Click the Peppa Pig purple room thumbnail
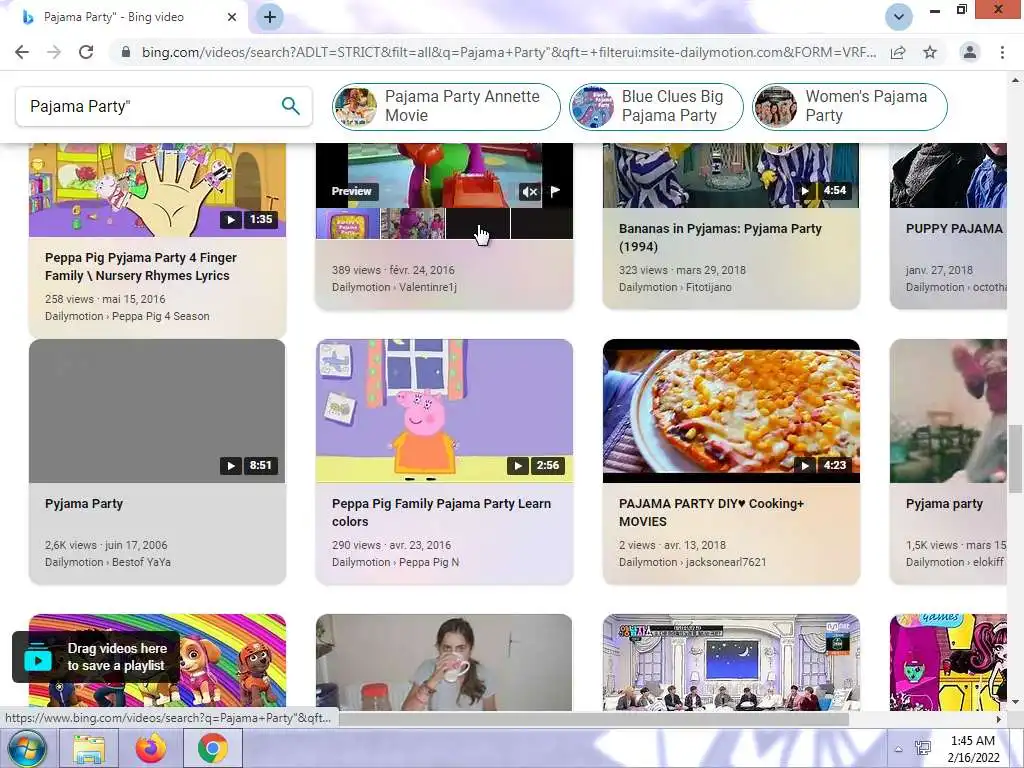The height and width of the screenshot is (768, 1024). pos(444,411)
